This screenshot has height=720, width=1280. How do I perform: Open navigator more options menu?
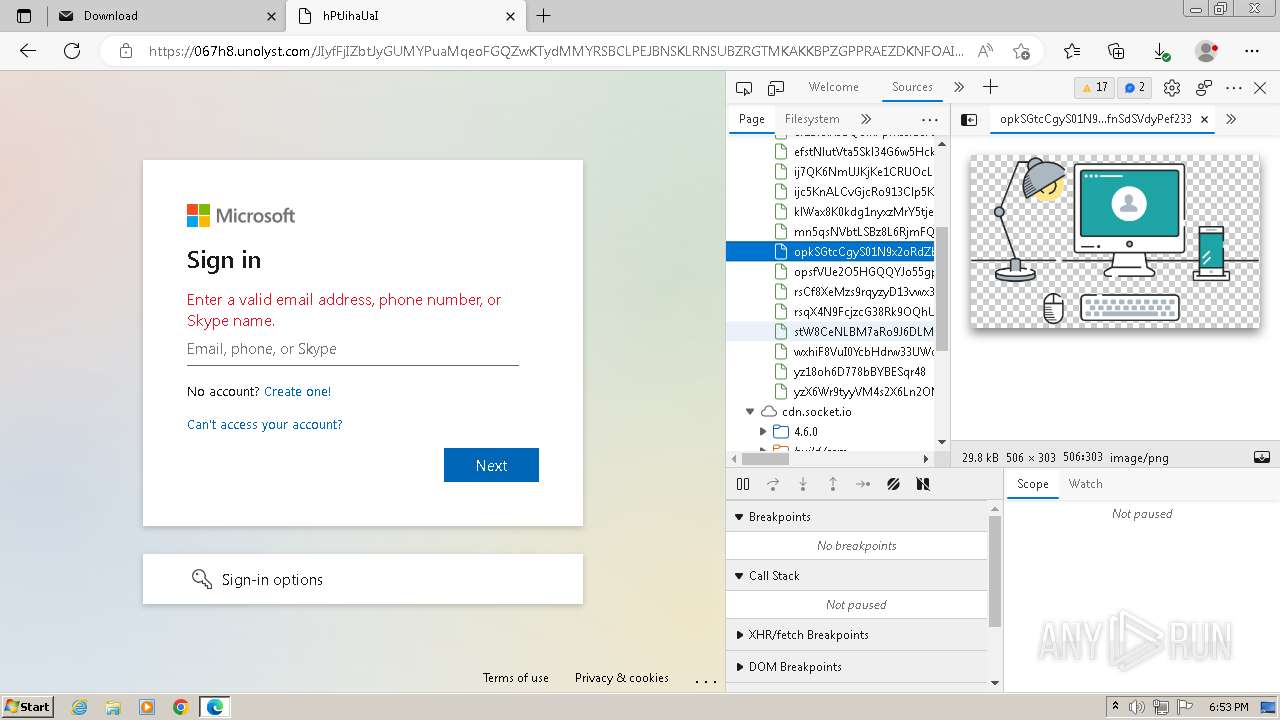(x=929, y=119)
